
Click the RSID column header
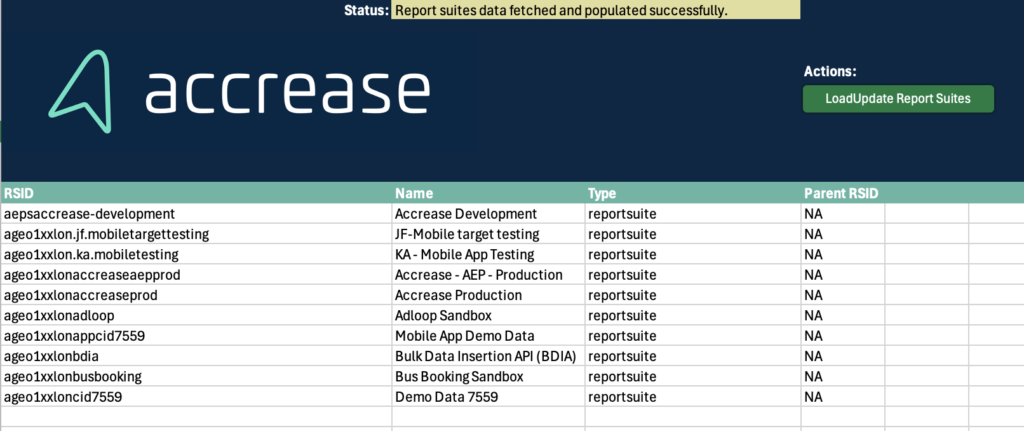[x=196, y=193]
